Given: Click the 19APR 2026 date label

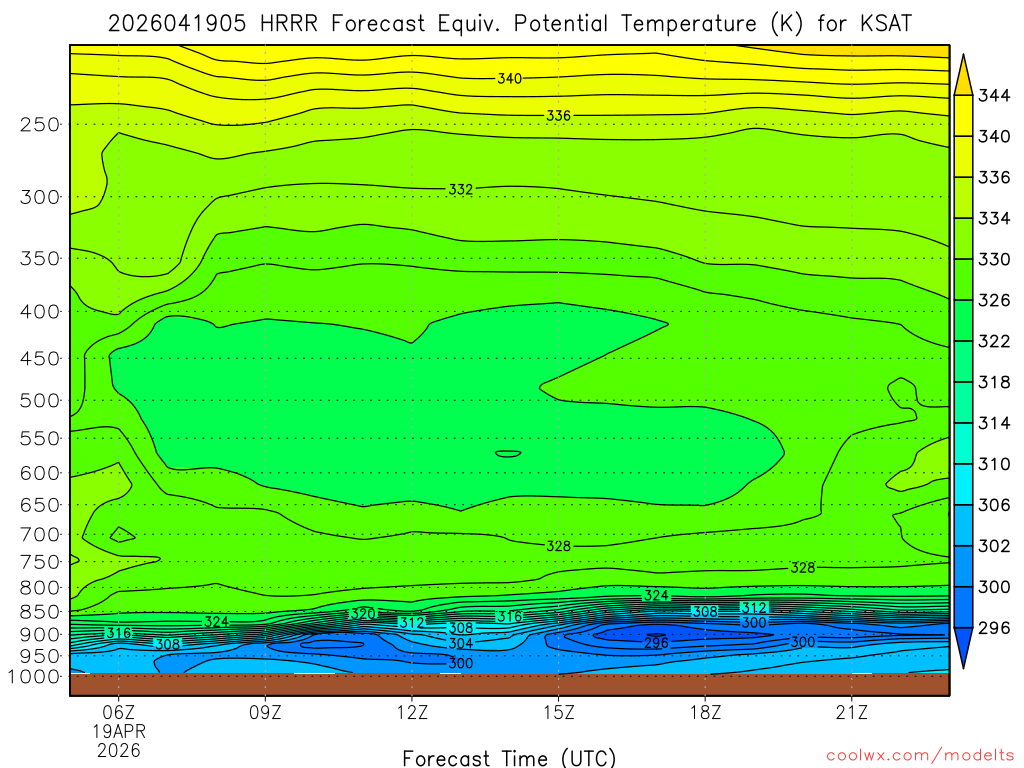Looking at the screenshot, I should (119, 741).
